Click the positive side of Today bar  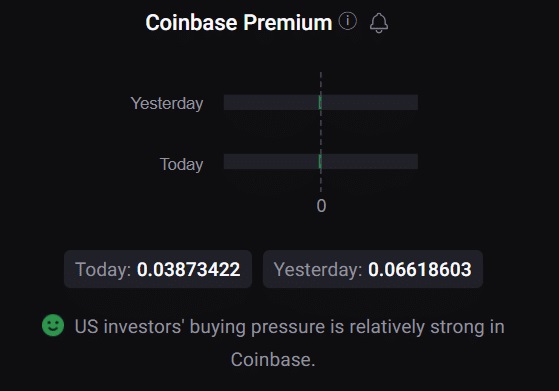coord(370,161)
